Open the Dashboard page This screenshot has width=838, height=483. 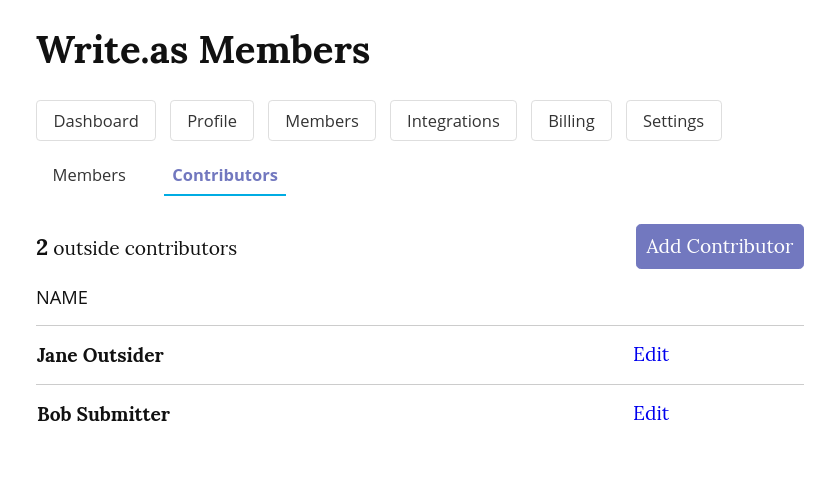tap(96, 121)
